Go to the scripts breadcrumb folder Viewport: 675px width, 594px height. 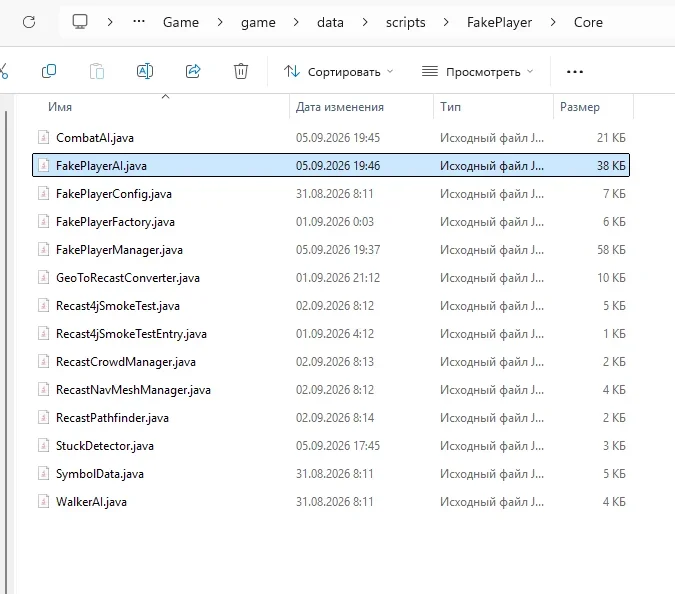pyautogui.click(x=406, y=22)
